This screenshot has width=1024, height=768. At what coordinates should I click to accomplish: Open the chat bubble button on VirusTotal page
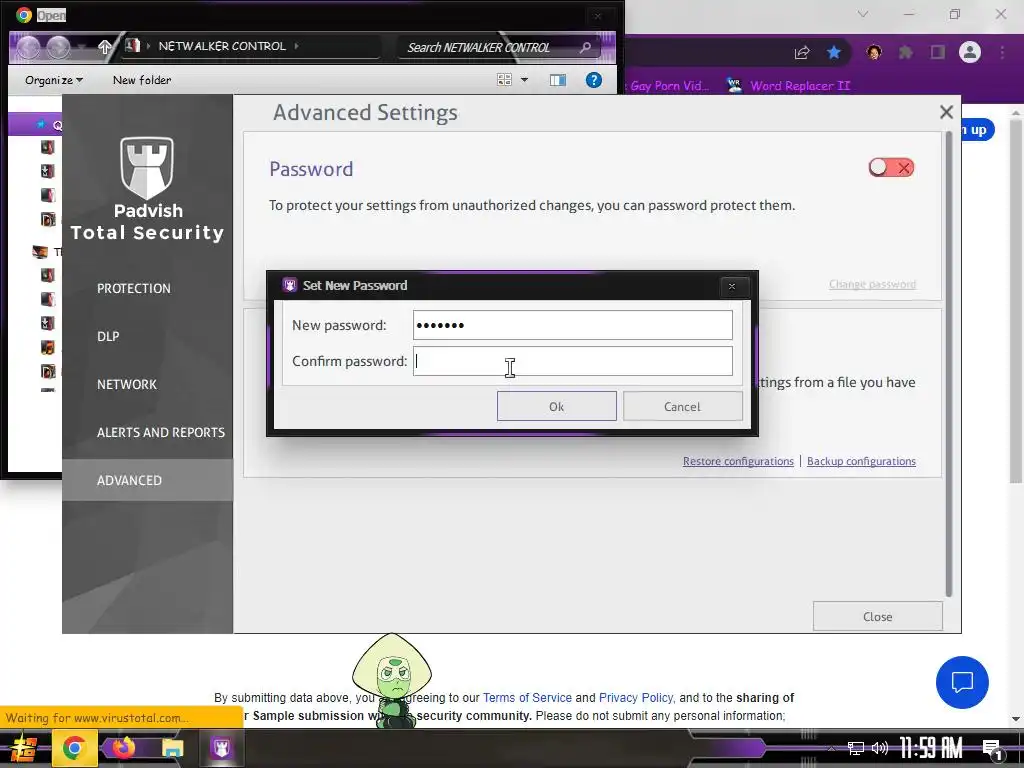[x=962, y=682]
